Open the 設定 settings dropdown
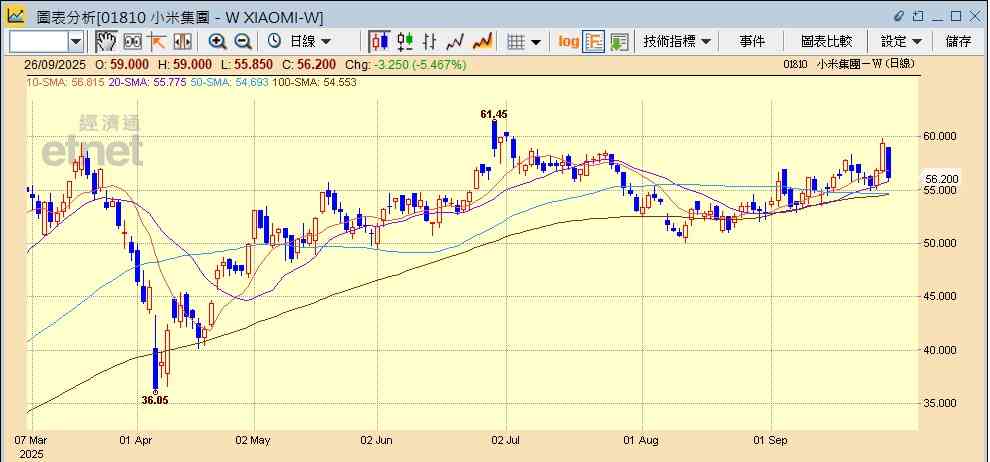Image resolution: width=990 pixels, height=462 pixels. click(x=902, y=42)
